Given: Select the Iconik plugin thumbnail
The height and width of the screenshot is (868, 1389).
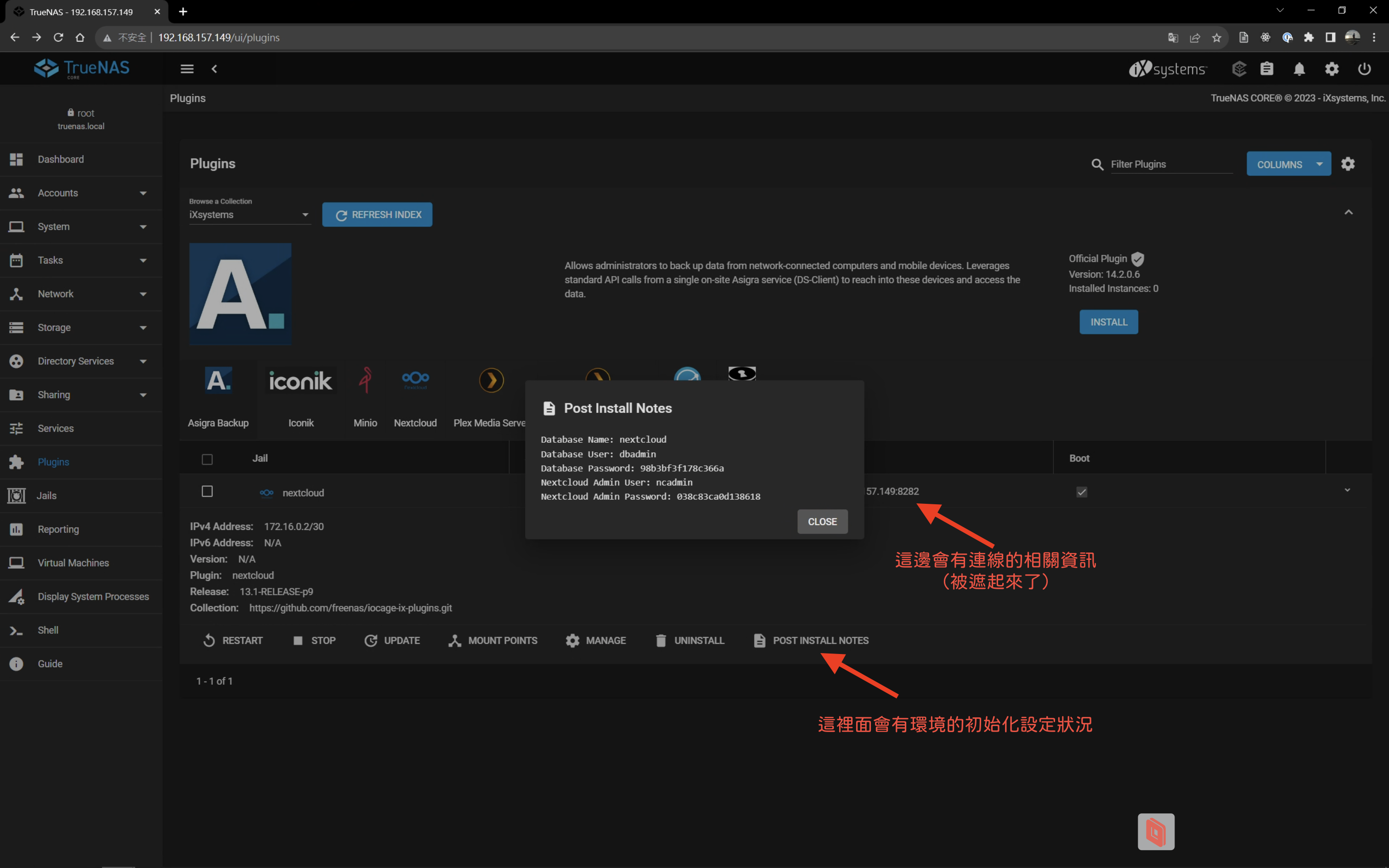Looking at the screenshot, I should (301, 381).
